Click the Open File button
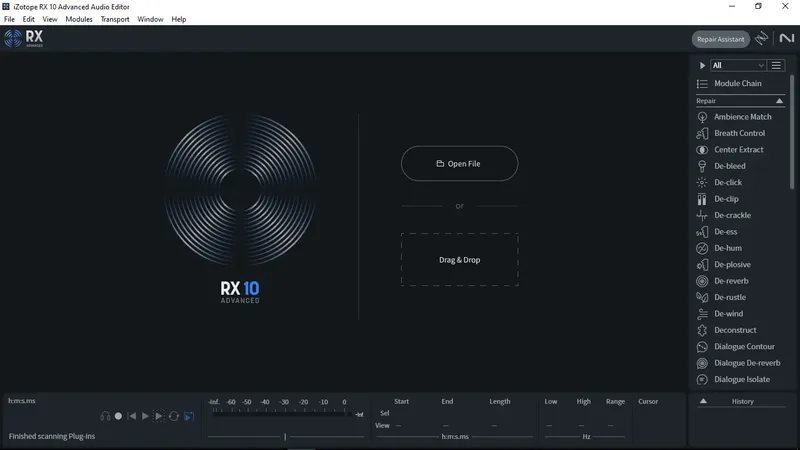 tap(459, 164)
